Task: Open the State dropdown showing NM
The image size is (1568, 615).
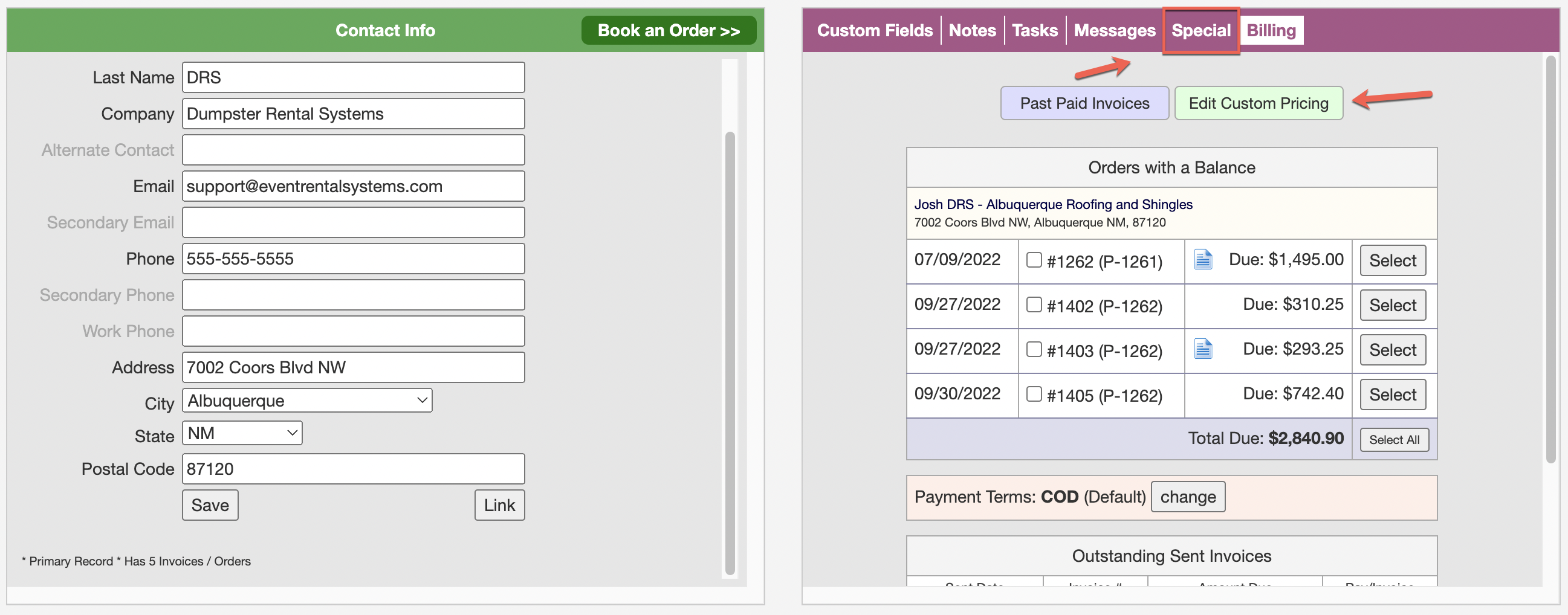Action: [242, 434]
